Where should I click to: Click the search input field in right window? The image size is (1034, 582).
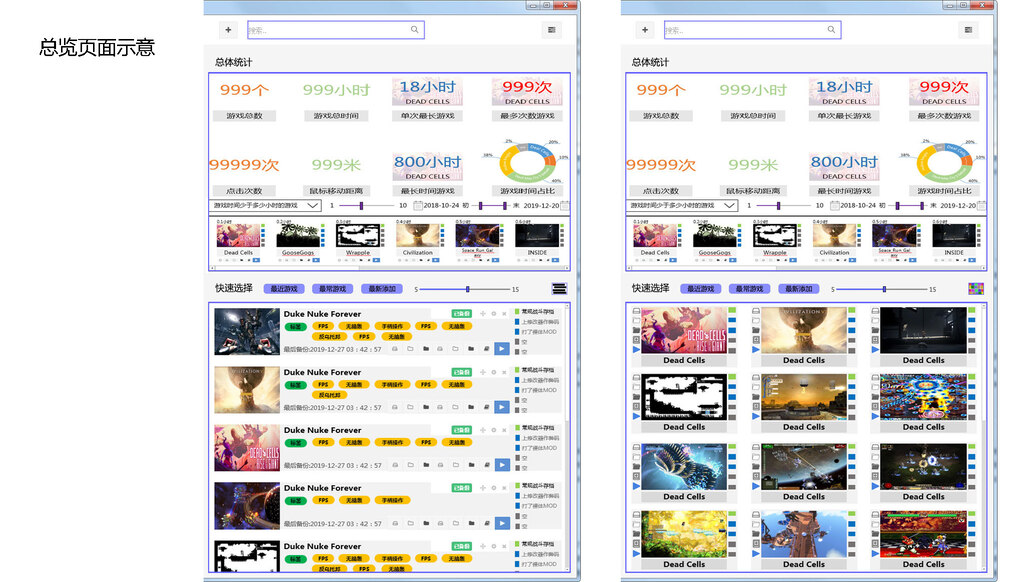752,30
